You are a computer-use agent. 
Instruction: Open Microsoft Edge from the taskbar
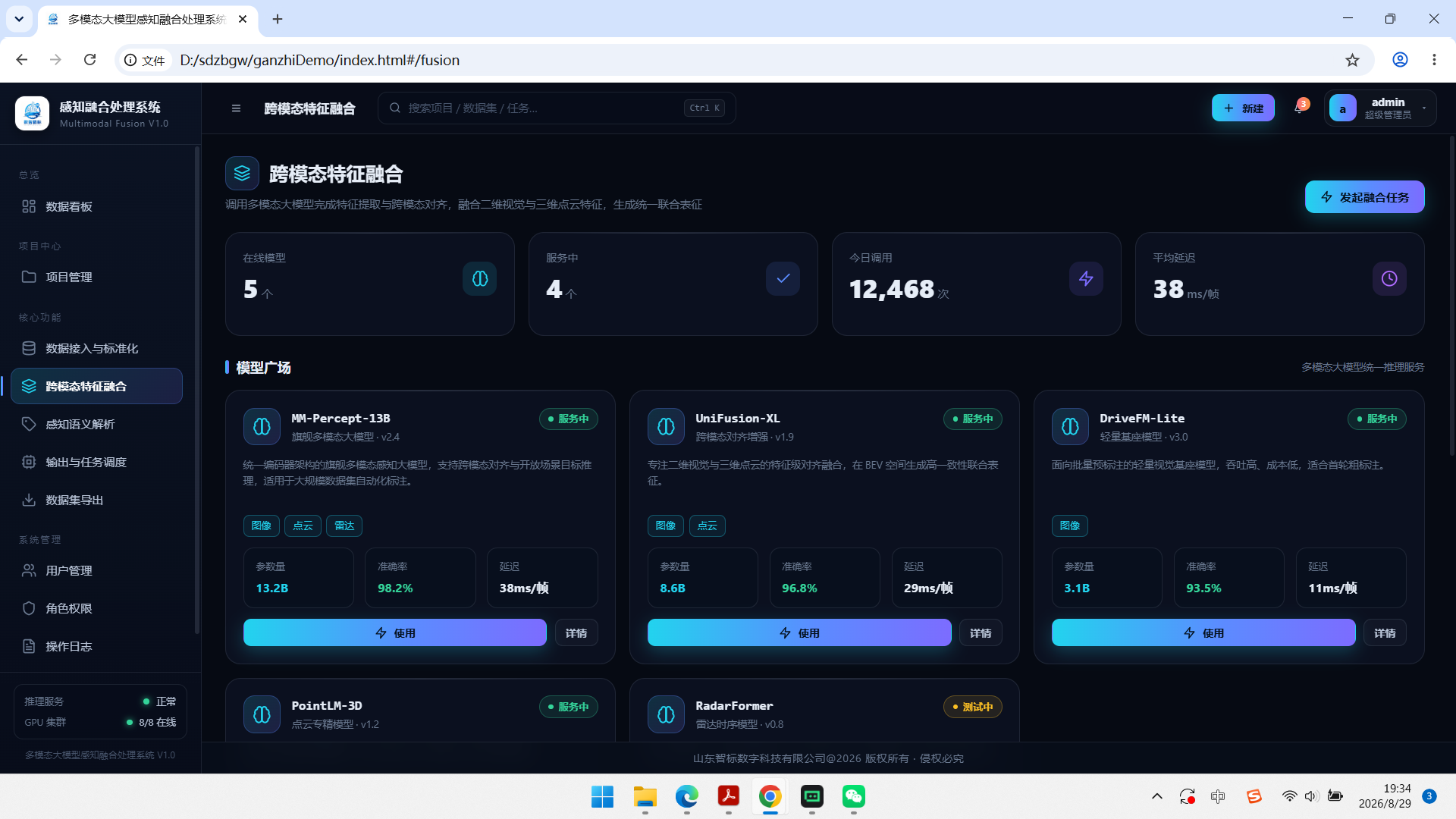point(687,796)
